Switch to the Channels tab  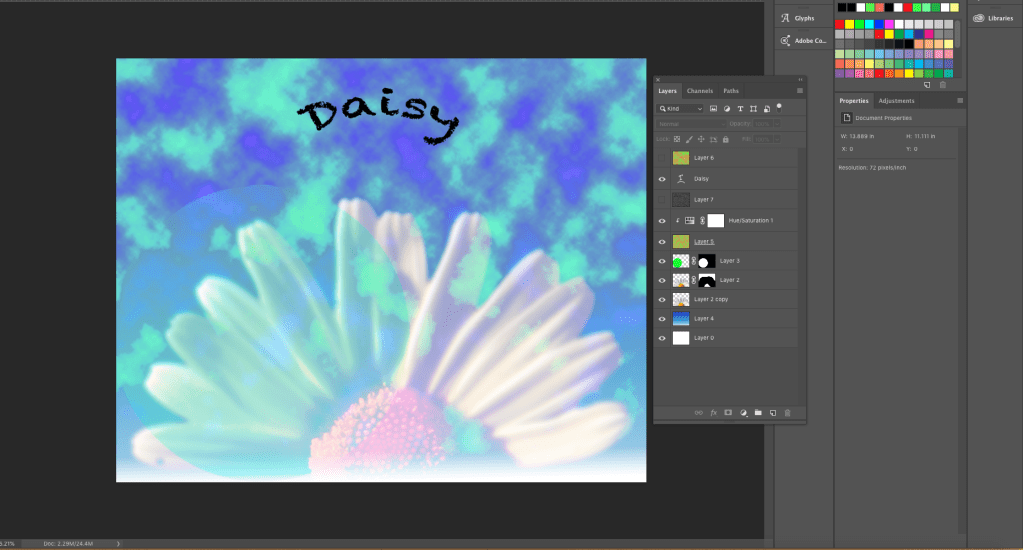700,91
